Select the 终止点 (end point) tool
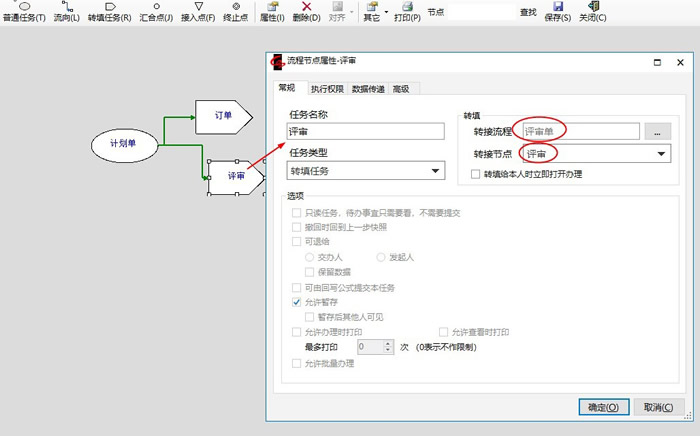 tap(236, 12)
